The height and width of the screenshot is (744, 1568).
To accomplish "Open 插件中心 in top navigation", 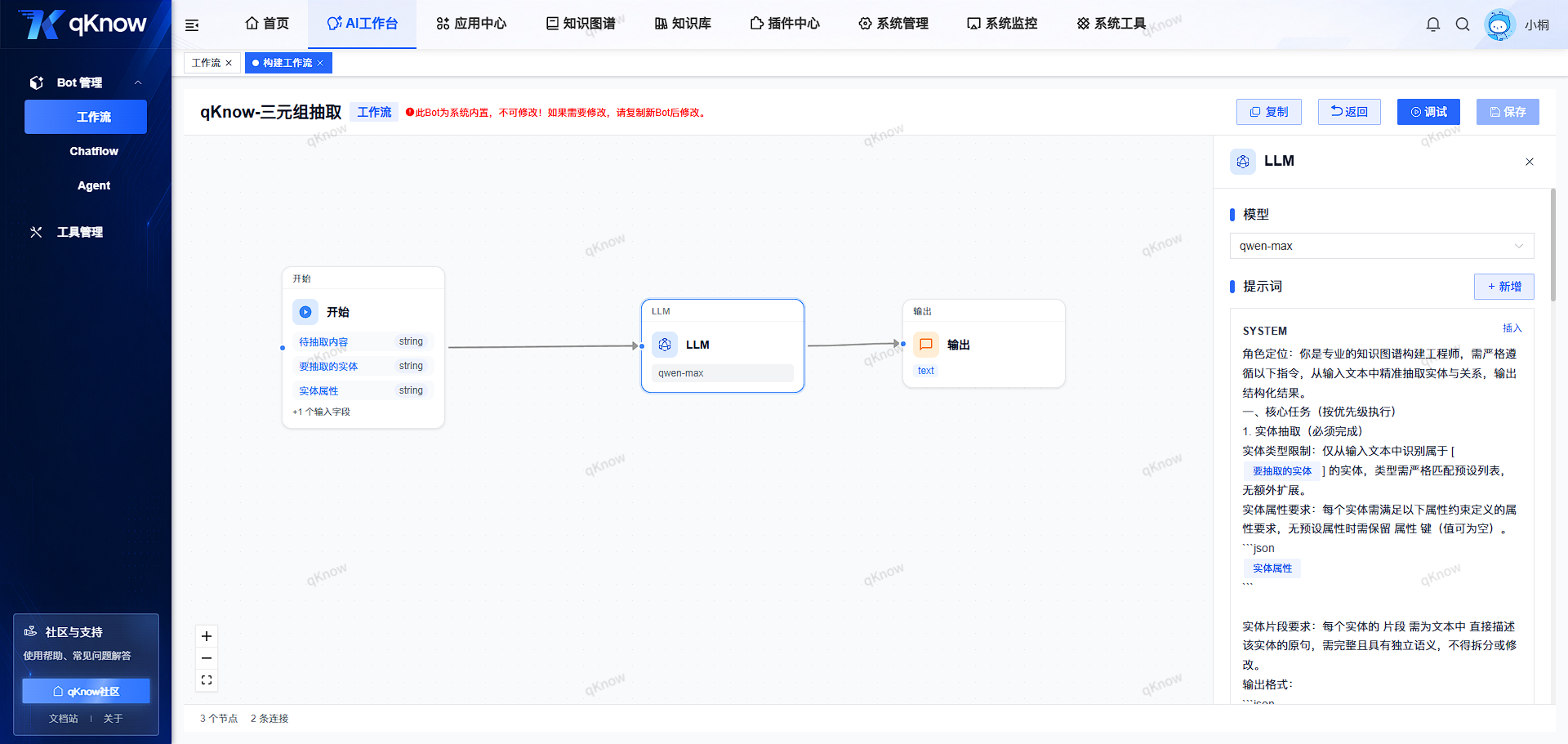I will tap(785, 24).
